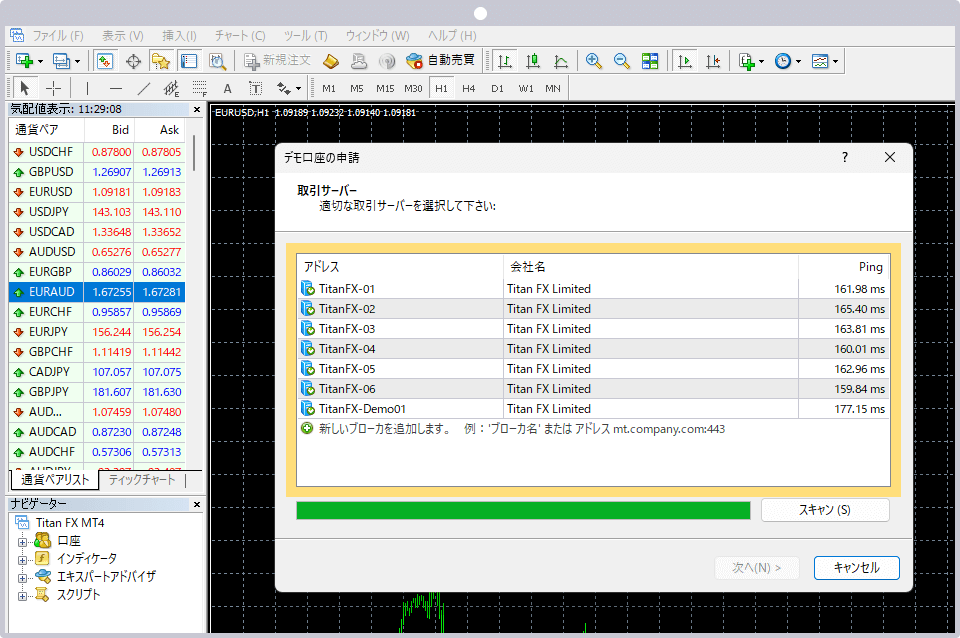Click the 新規注文 new order button
This screenshot has height=638, width=960.
tap(277, 61)
